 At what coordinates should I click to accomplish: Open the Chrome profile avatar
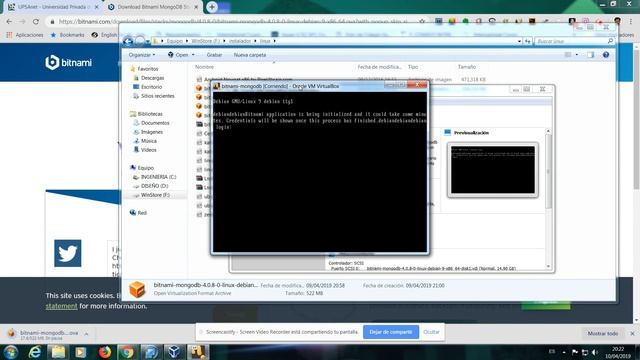point(618,21)
